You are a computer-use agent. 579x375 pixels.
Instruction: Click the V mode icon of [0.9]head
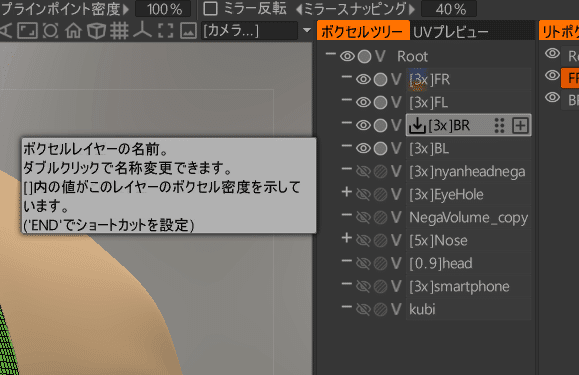(396, 263)
